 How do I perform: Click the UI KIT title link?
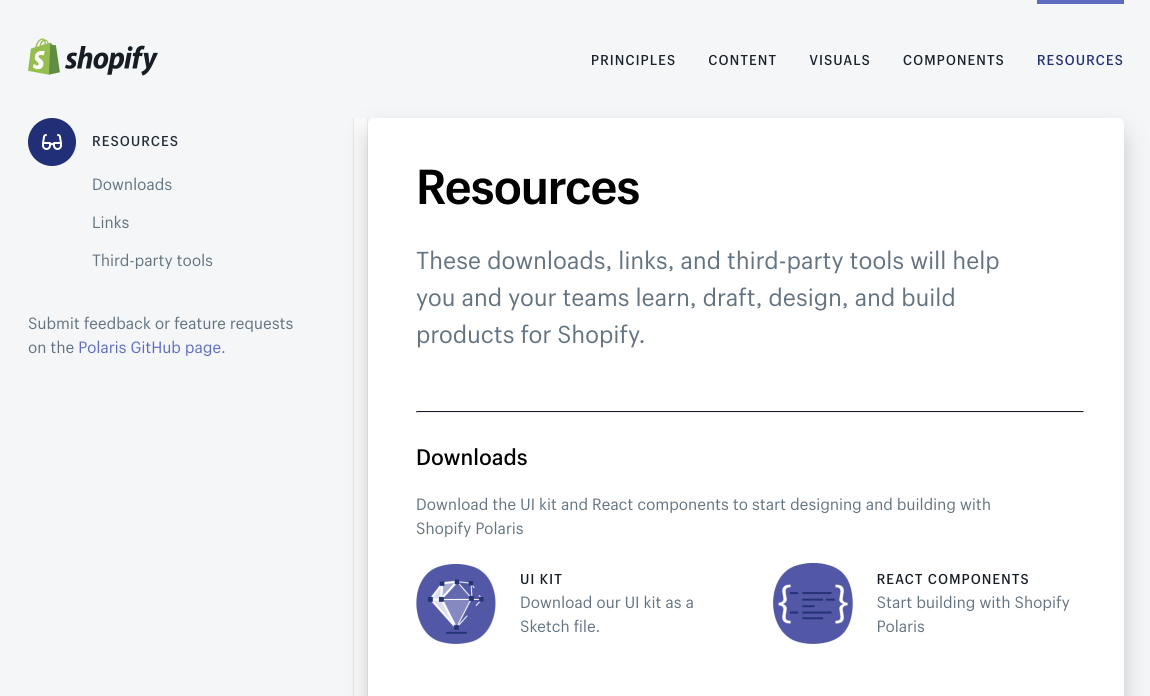[541, 580]
